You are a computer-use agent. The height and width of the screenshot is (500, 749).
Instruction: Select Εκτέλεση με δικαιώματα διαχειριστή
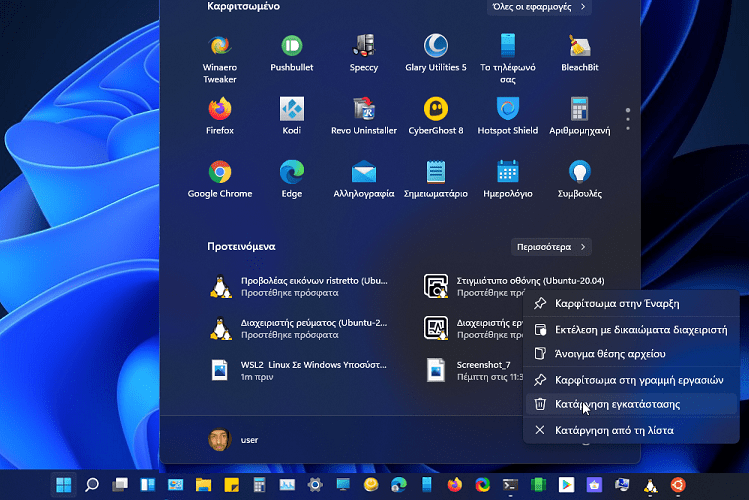point(631,330)
